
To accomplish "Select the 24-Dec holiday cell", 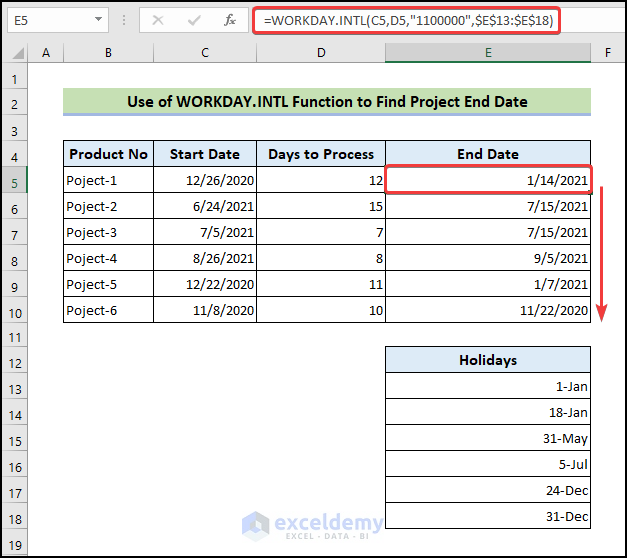I will (x=488, y=490).
